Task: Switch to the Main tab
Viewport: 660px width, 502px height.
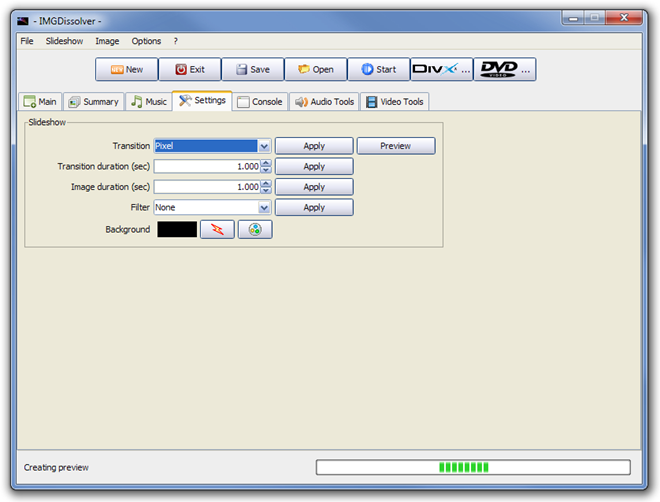Action: click(x=40, y=102)
